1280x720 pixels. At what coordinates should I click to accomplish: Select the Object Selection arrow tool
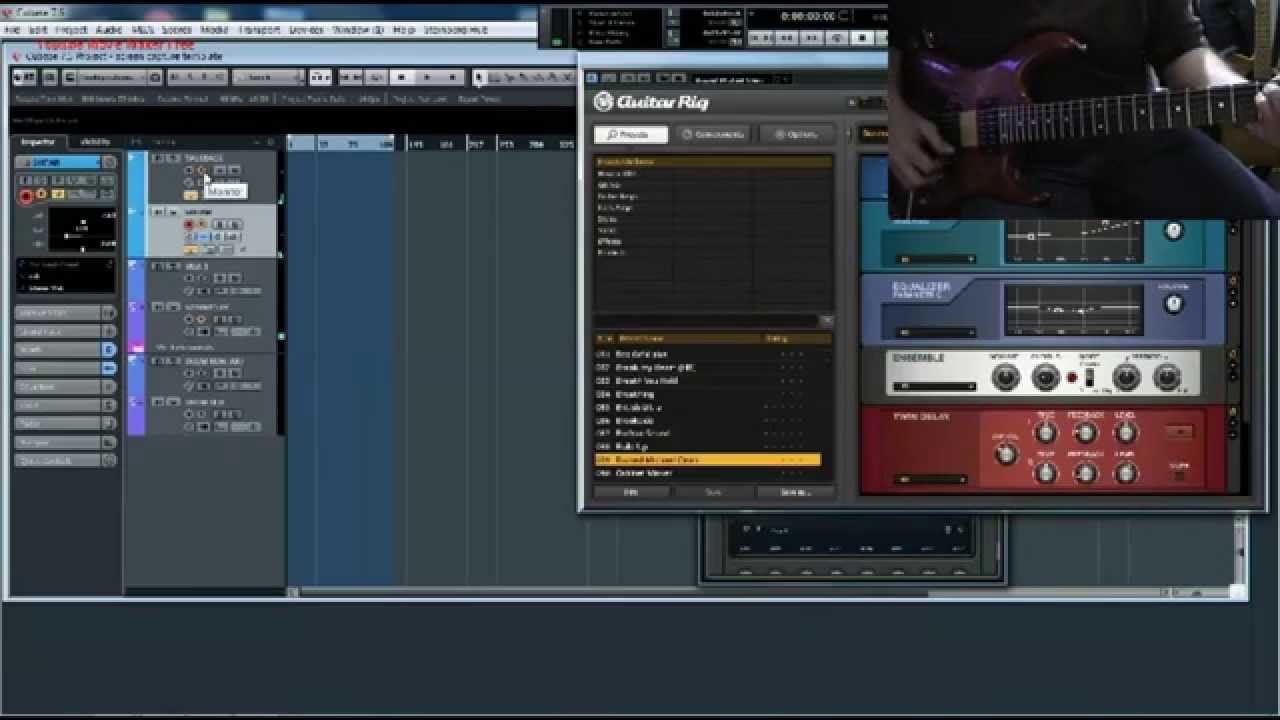pyautogui.click(x=480, y=78)
